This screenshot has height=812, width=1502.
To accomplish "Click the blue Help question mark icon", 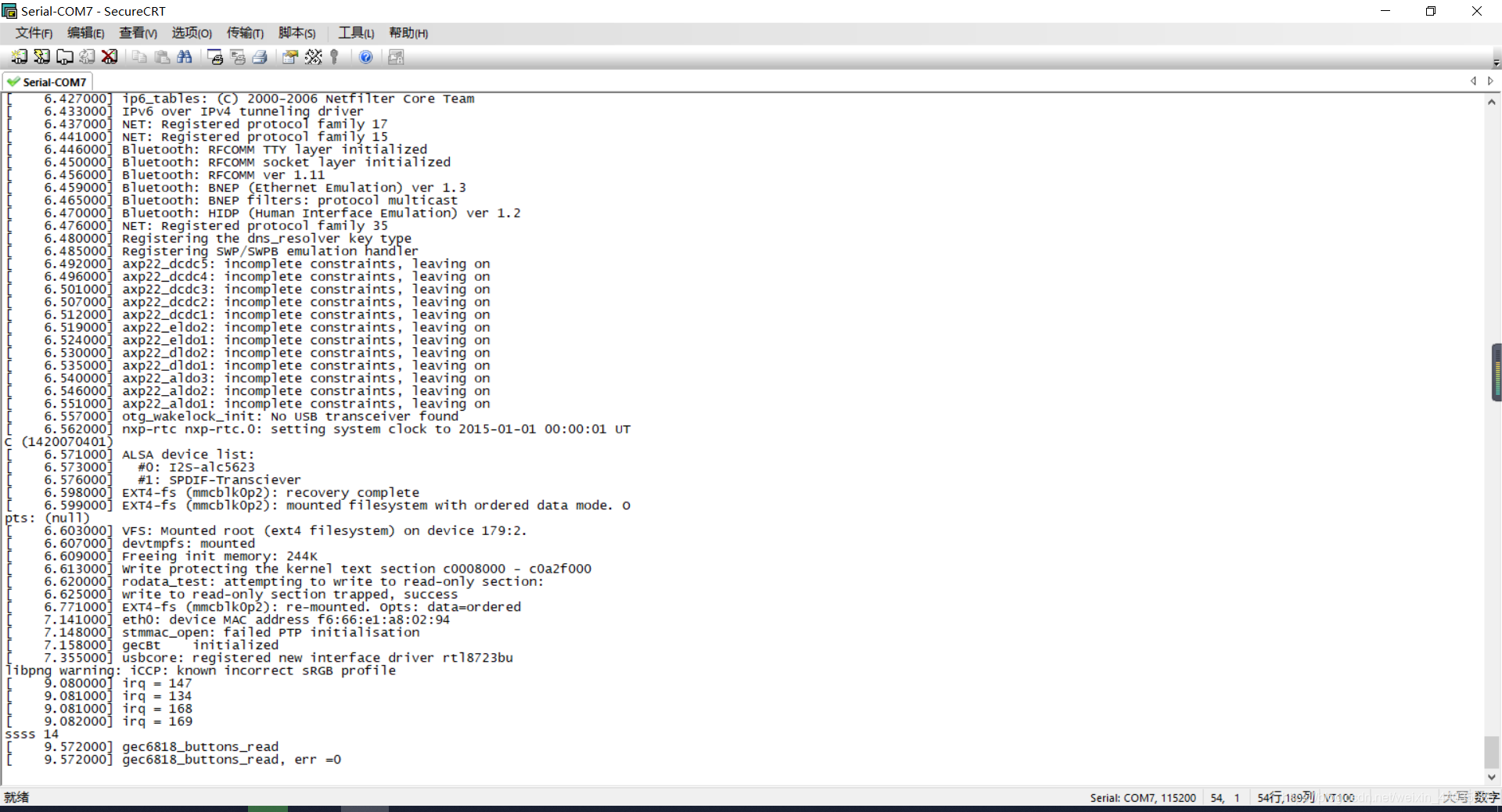I will pyautogui.click(x=365, y=56).
